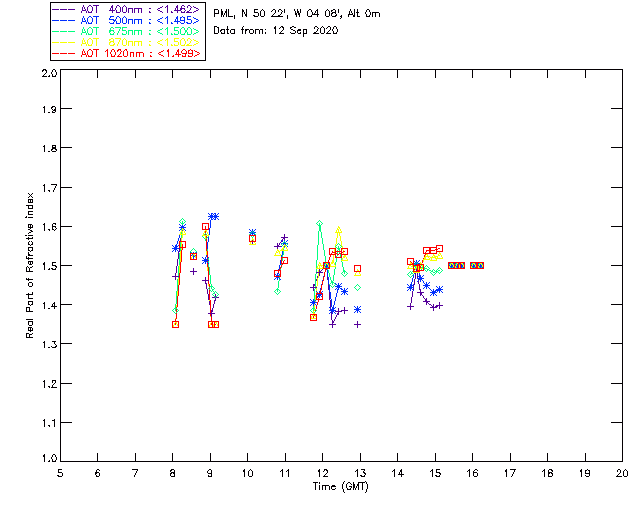Click the 1.1 y-axis tick label

[x=49, y=423]
